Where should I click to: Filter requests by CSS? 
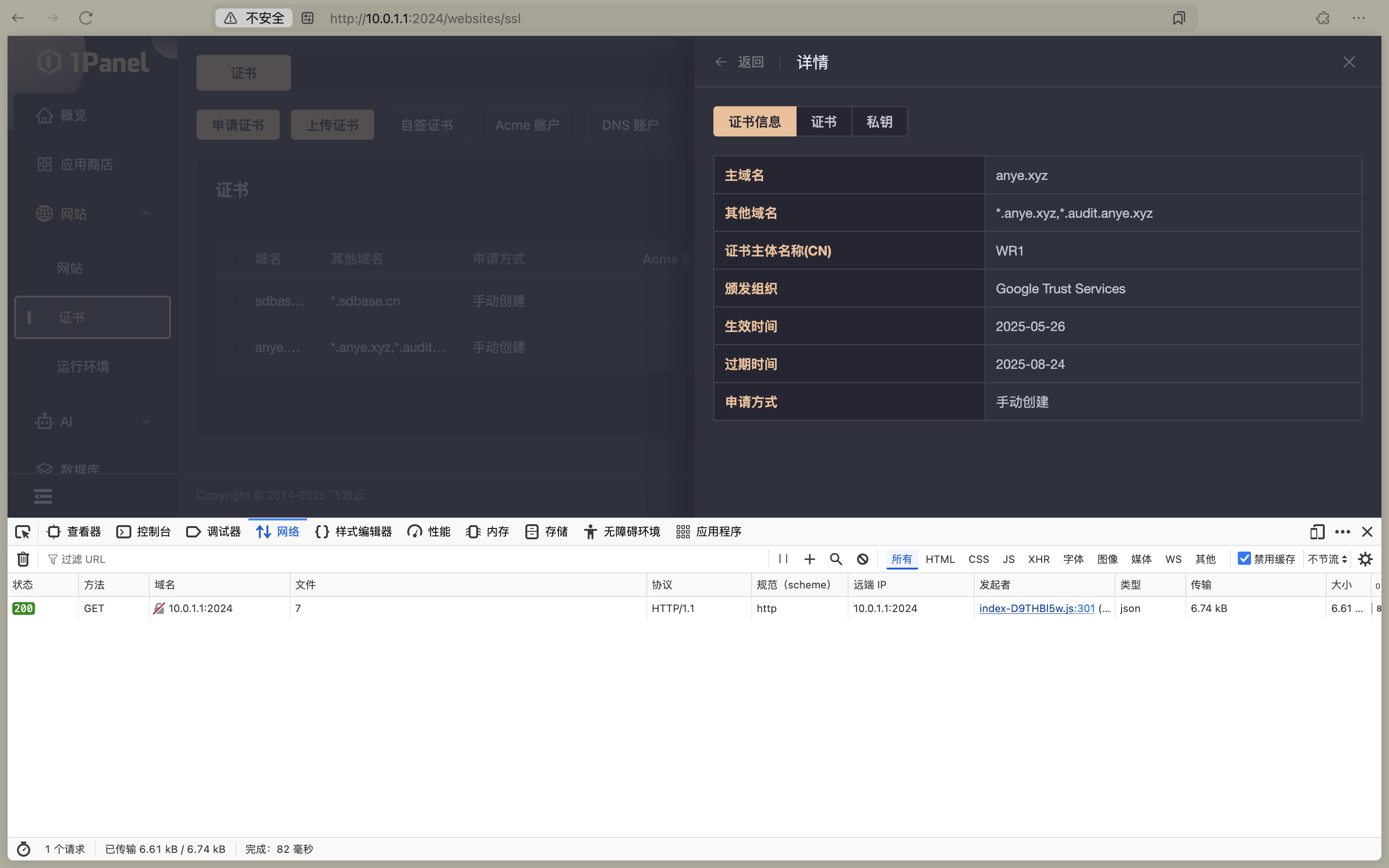pyautogui.click(x=978, y=559)
